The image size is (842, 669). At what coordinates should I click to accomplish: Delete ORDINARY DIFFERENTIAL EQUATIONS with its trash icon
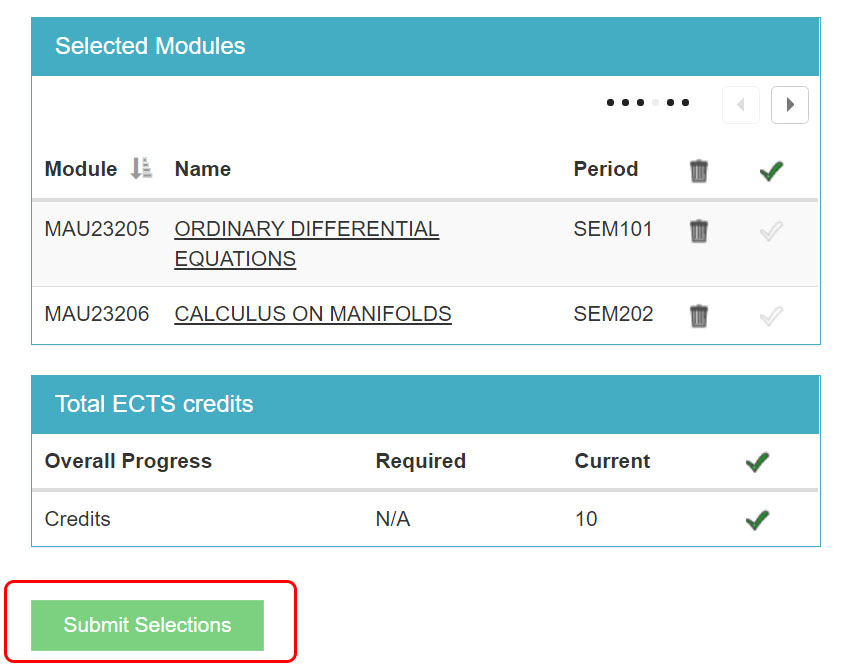[698, 230]
